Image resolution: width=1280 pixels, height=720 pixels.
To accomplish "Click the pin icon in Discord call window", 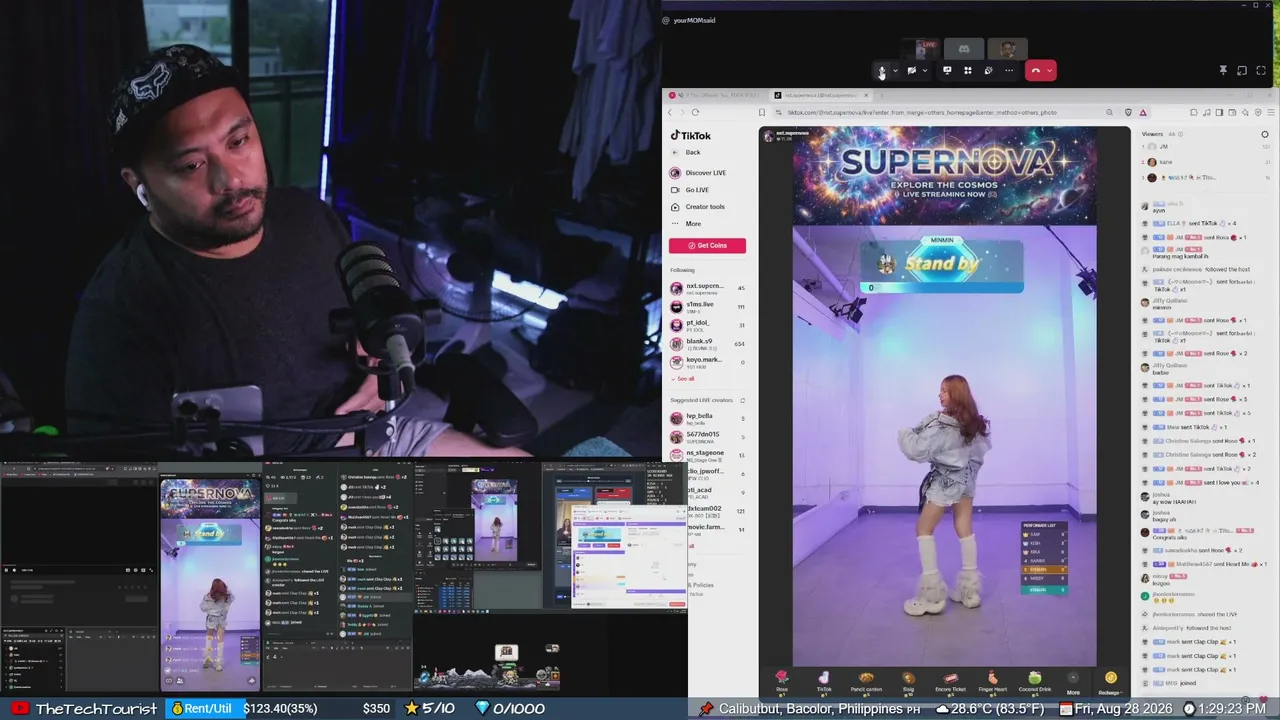I will [x=1223, y=70].
